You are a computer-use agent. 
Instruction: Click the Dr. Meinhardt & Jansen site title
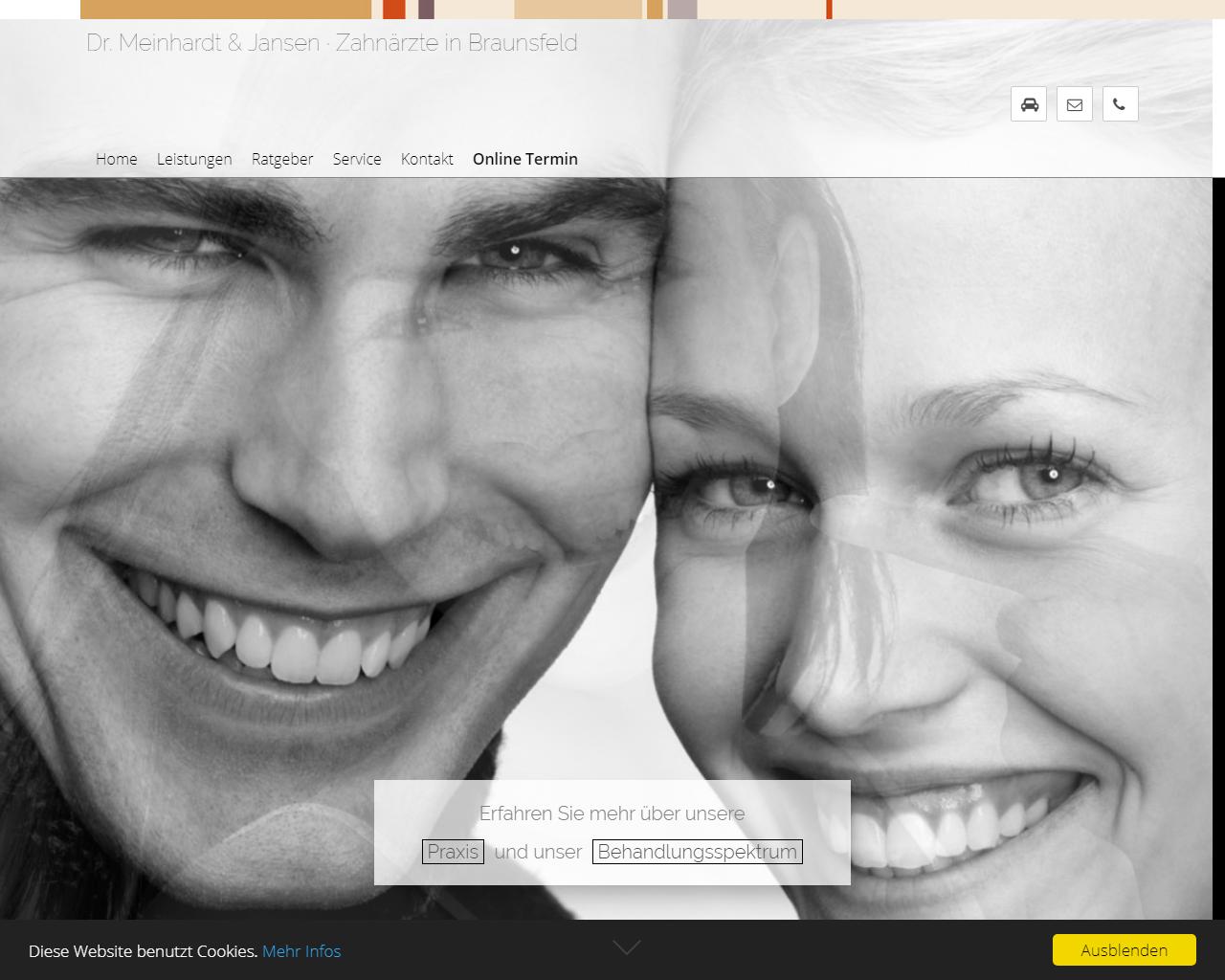tap(332, 43)
